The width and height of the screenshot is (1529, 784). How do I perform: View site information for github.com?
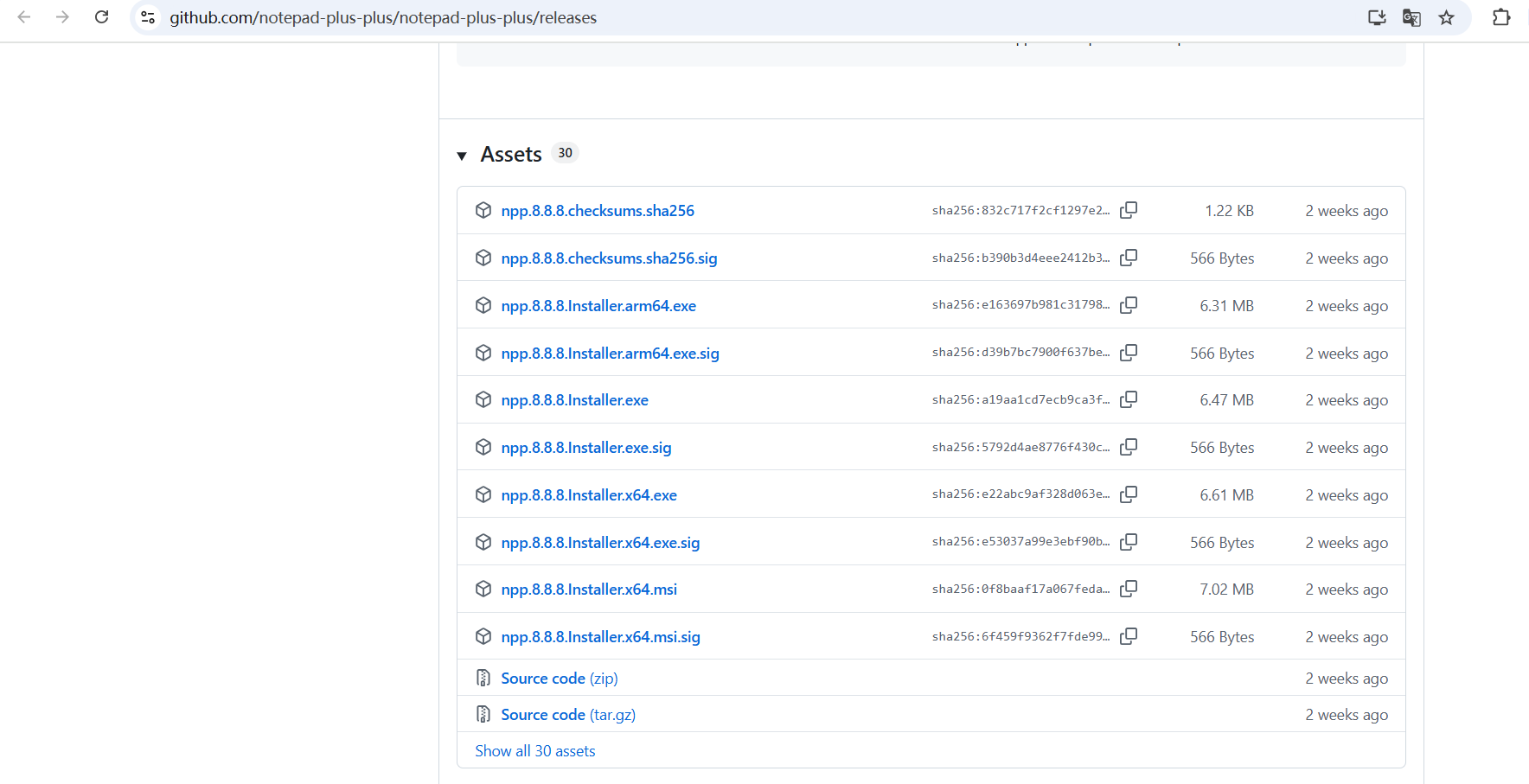click(x=149, y=17)
